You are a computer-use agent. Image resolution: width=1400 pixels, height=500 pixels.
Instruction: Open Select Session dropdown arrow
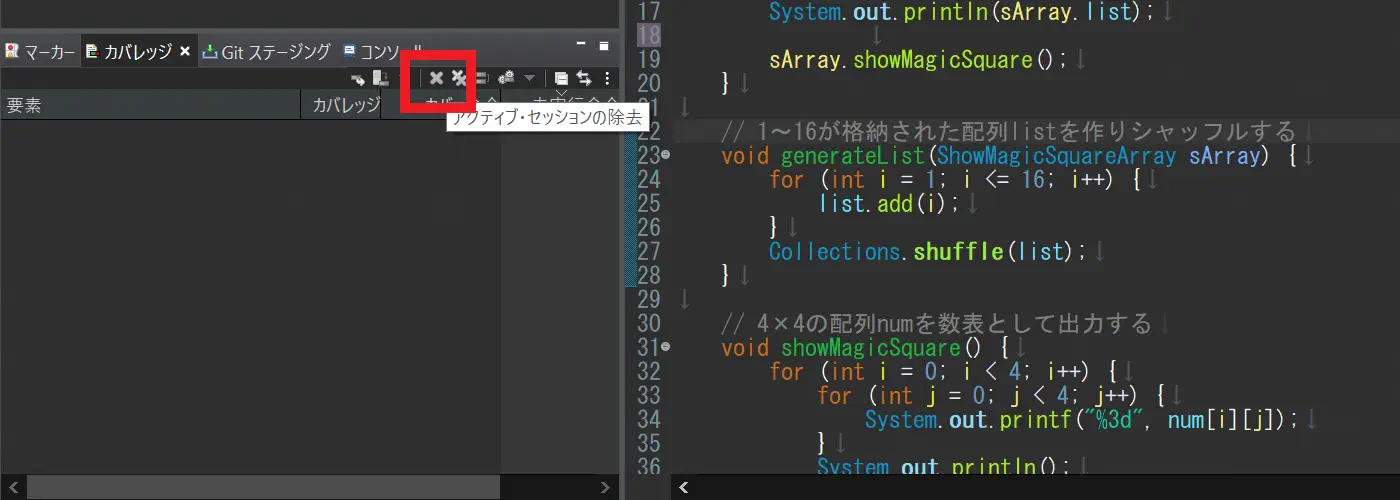tap(529, 78)
